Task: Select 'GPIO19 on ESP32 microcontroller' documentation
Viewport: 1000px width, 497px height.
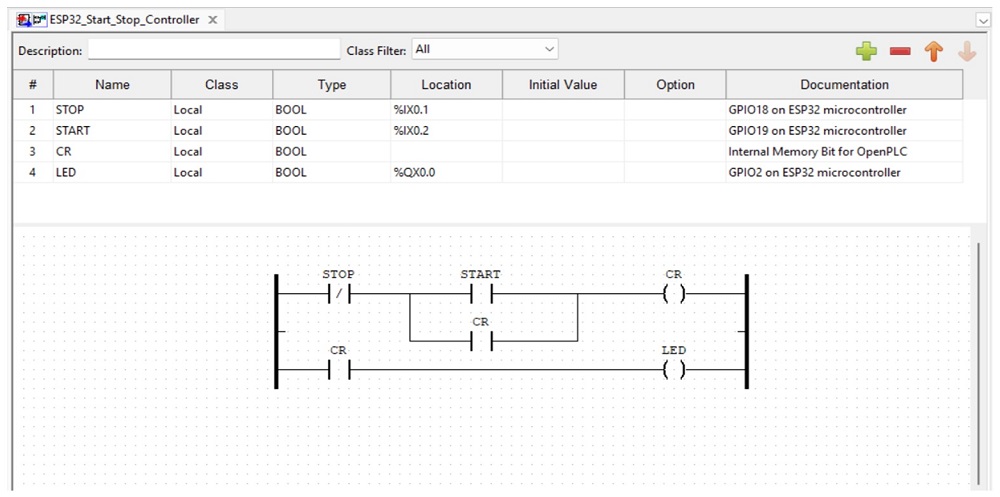Action: pos(844,131)
